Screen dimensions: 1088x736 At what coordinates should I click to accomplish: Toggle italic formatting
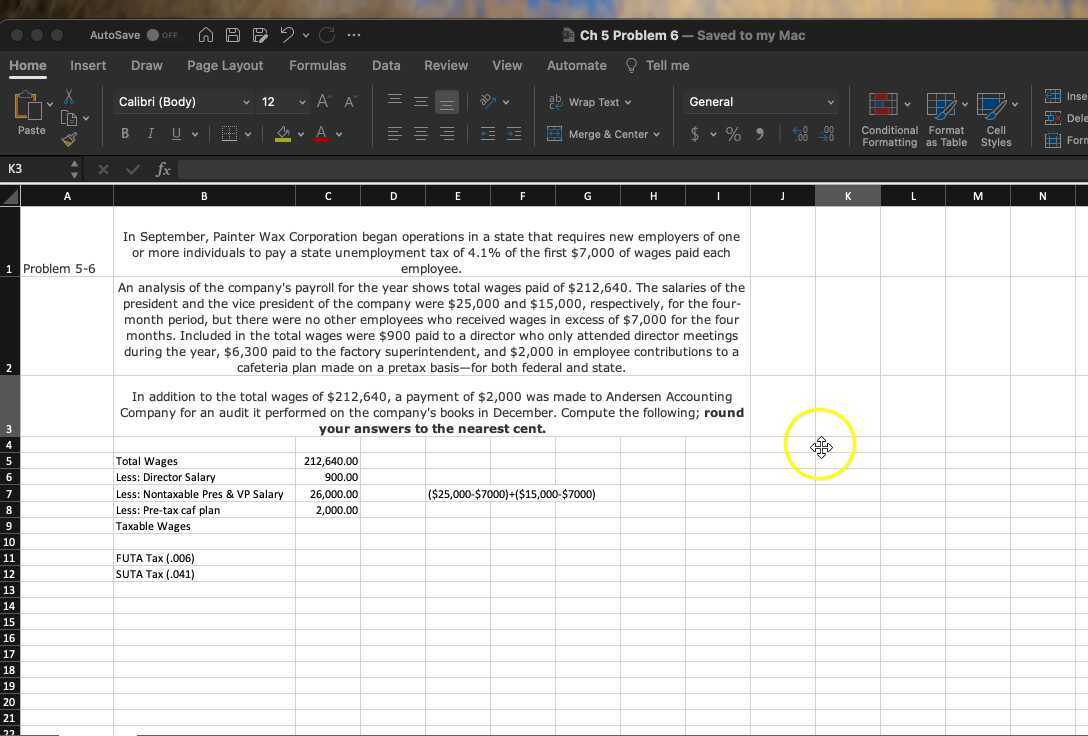151,134
